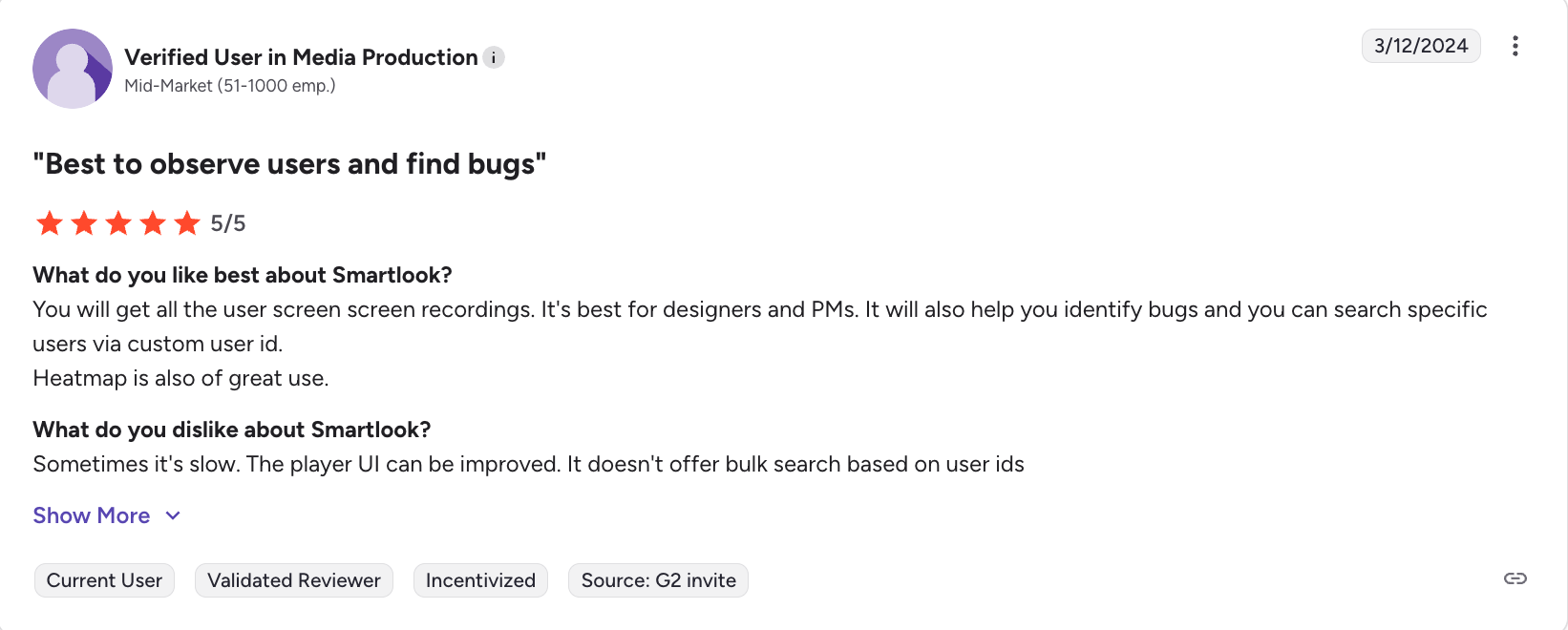Click the 5/5 rating score text
Image resolution: width=1568 pixels, height=630 pixels.
(x=228, y=223)
